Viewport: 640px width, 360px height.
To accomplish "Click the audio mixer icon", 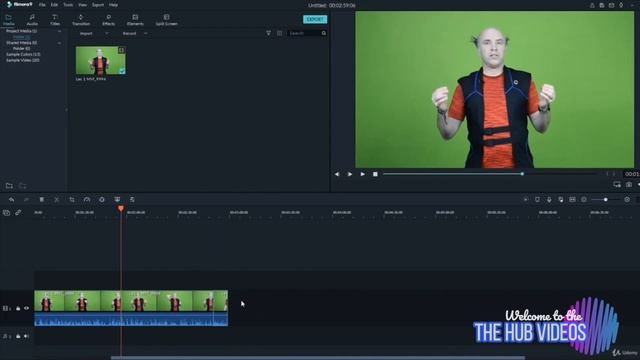I will click(x=561, y=200).
